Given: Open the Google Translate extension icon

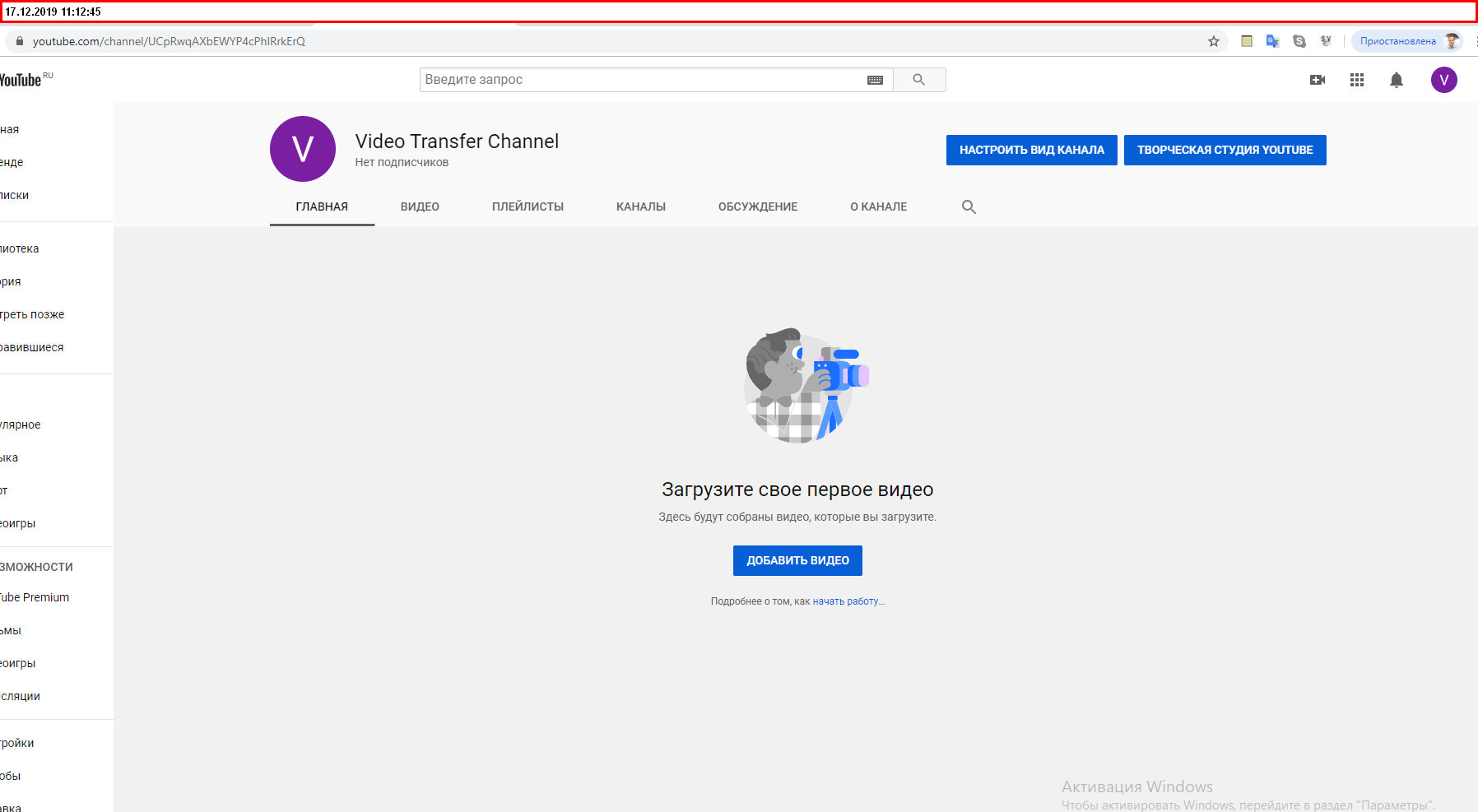Looking at the screenshot, I should 1272,41.
